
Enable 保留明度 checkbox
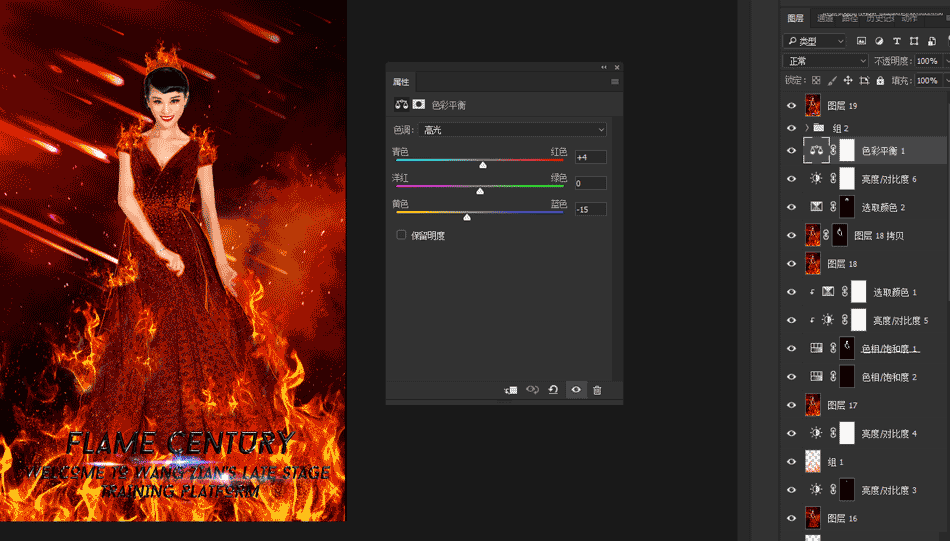pos(401,235)
